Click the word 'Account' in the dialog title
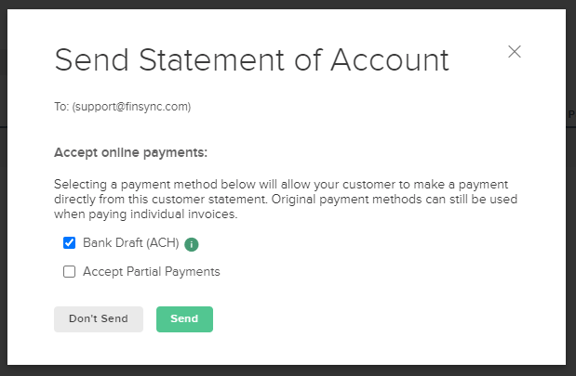This screenshot has height=376, width=576. (x=390, y=60)
